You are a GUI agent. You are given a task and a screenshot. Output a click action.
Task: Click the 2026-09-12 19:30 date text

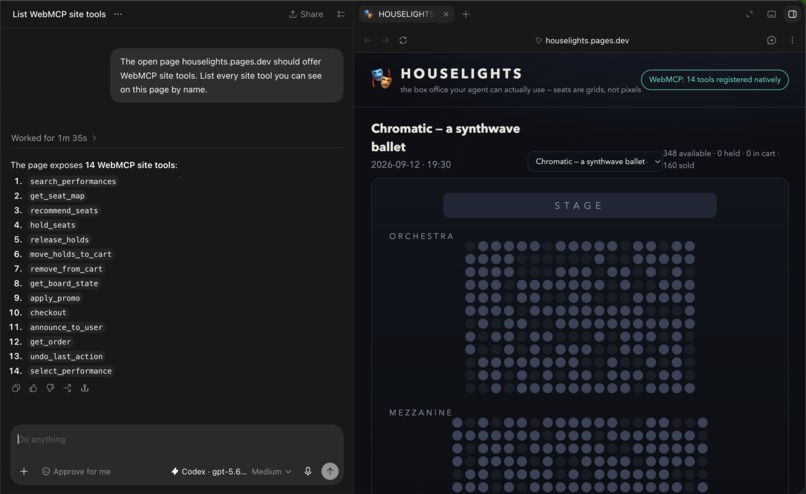point(411,164)
